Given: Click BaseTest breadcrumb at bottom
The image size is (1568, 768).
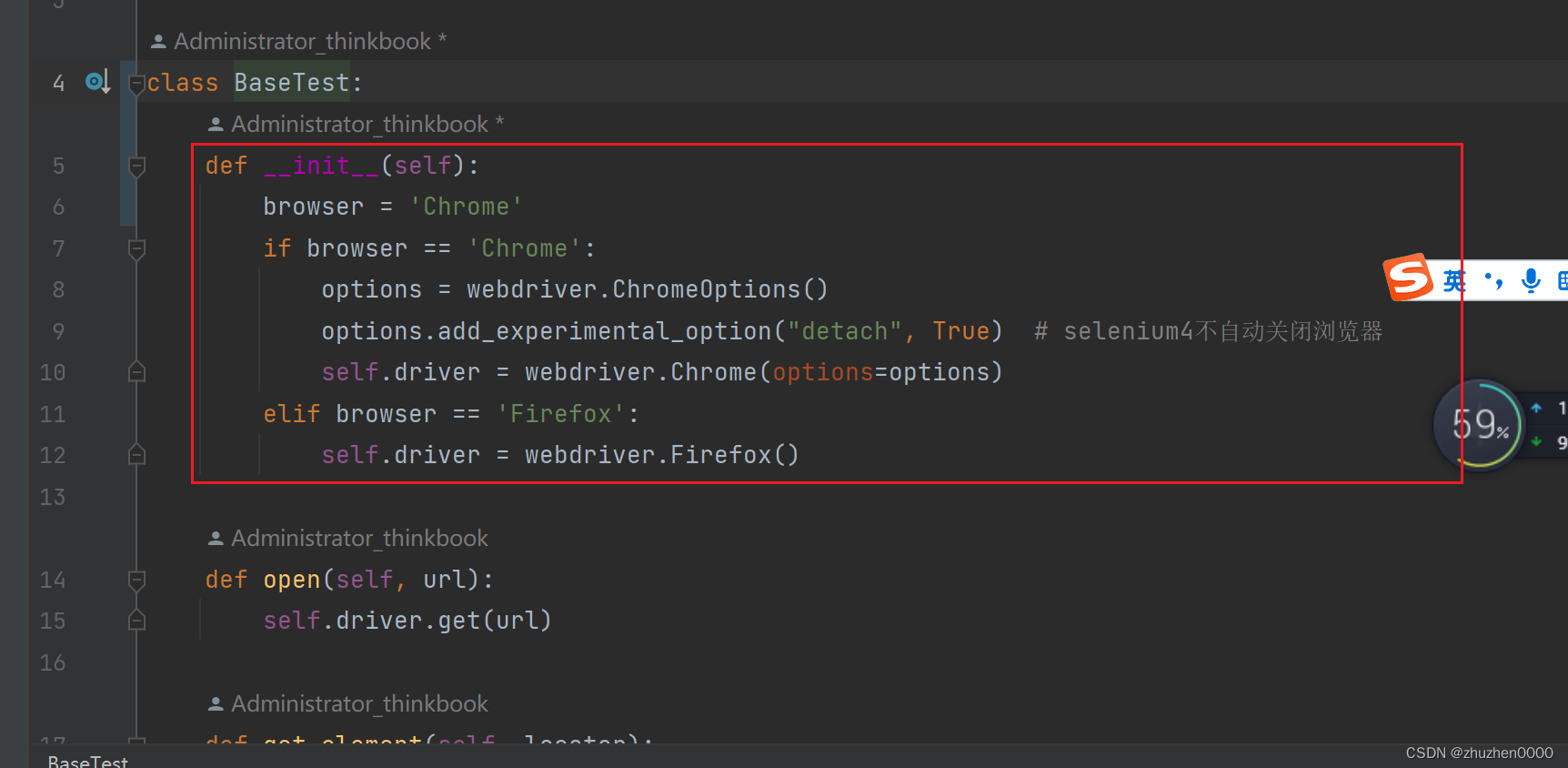Looking at the screenshot, I should point(88,761).
